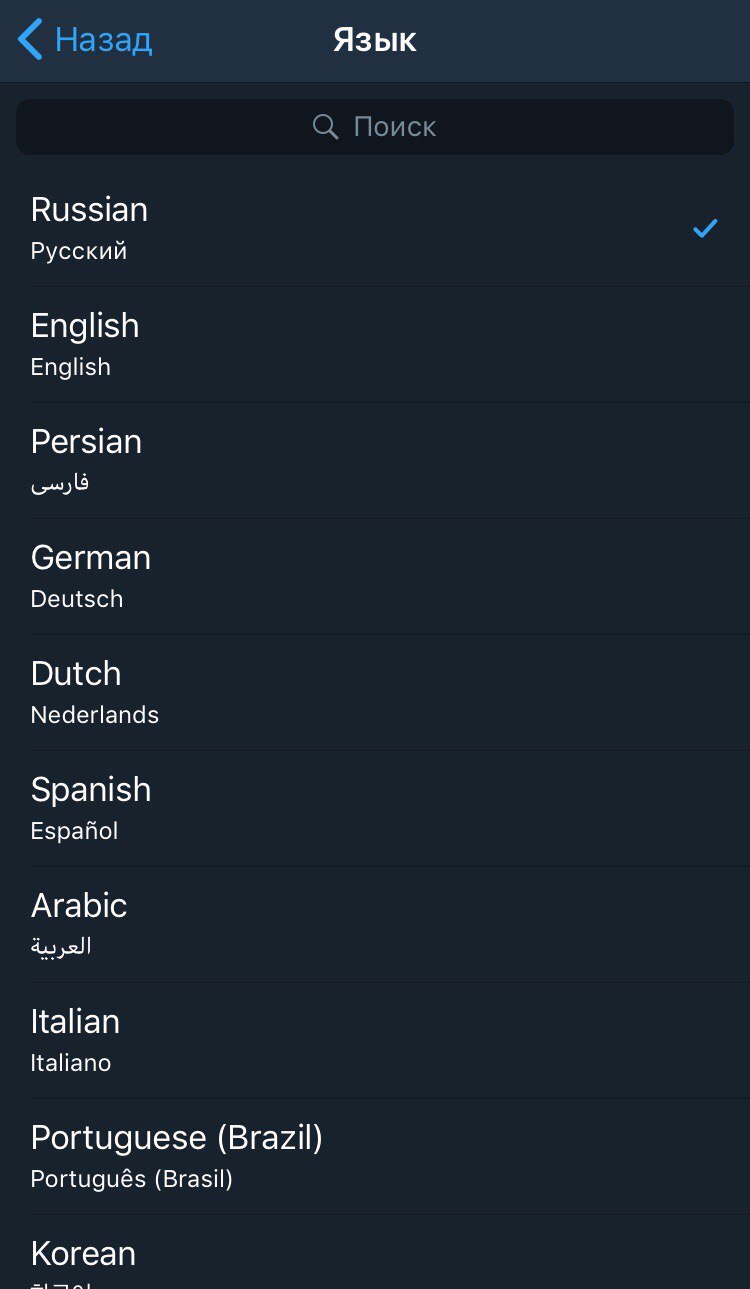Viewport: 750px width, 1289px height.
Task: Tap the magnifying glass search icon
Action: coord(325,127)
